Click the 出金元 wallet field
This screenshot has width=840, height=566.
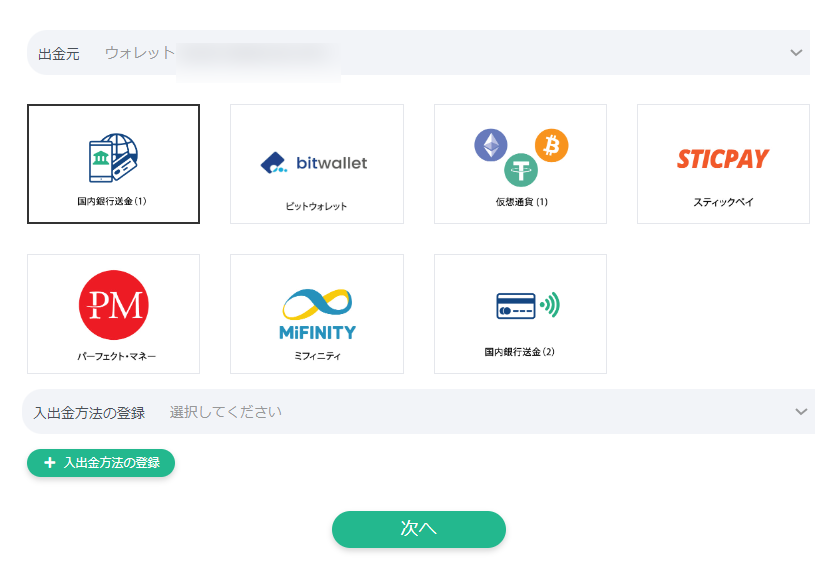[420, 53]
